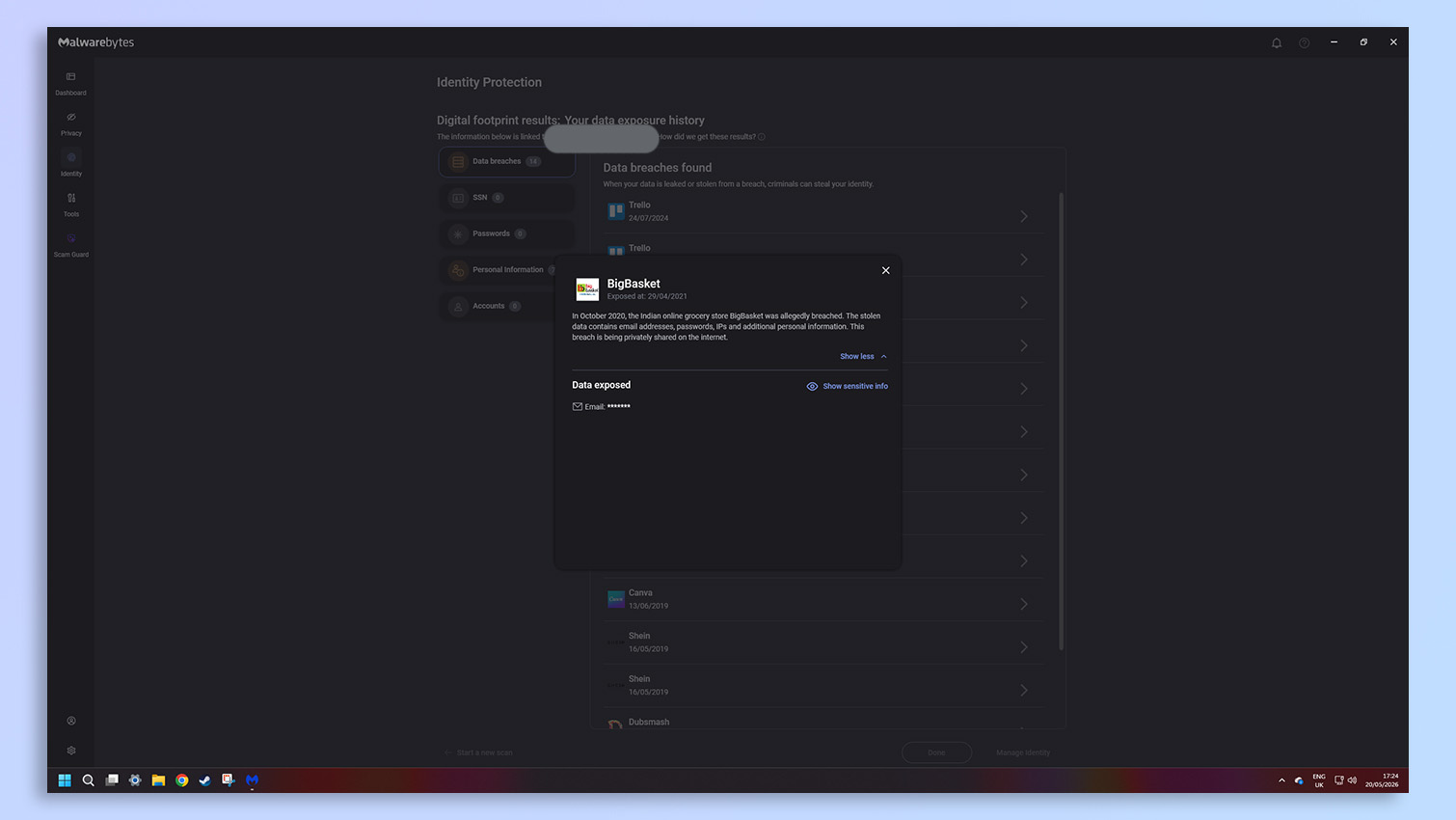Open Google Chrome from the taskbar
The height and width of the screenshot is (820, 1456).
[x=181, y=780]
